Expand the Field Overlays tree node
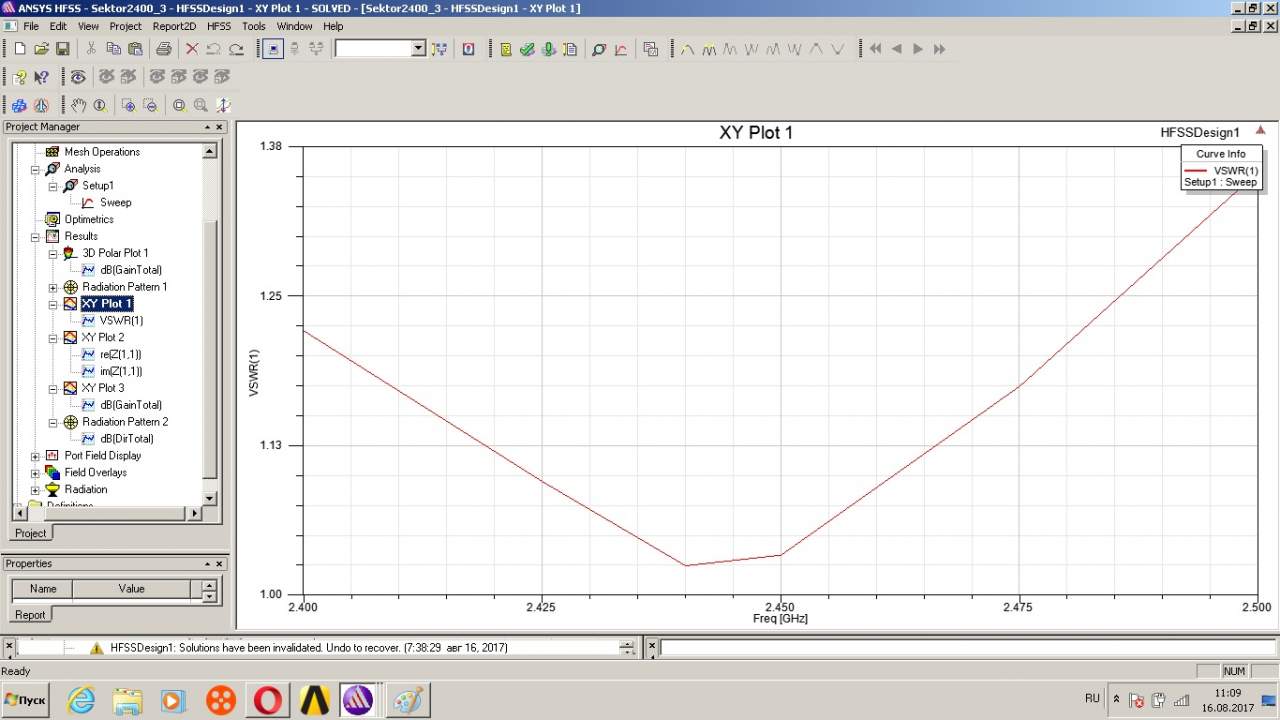 tap(36, 473)
